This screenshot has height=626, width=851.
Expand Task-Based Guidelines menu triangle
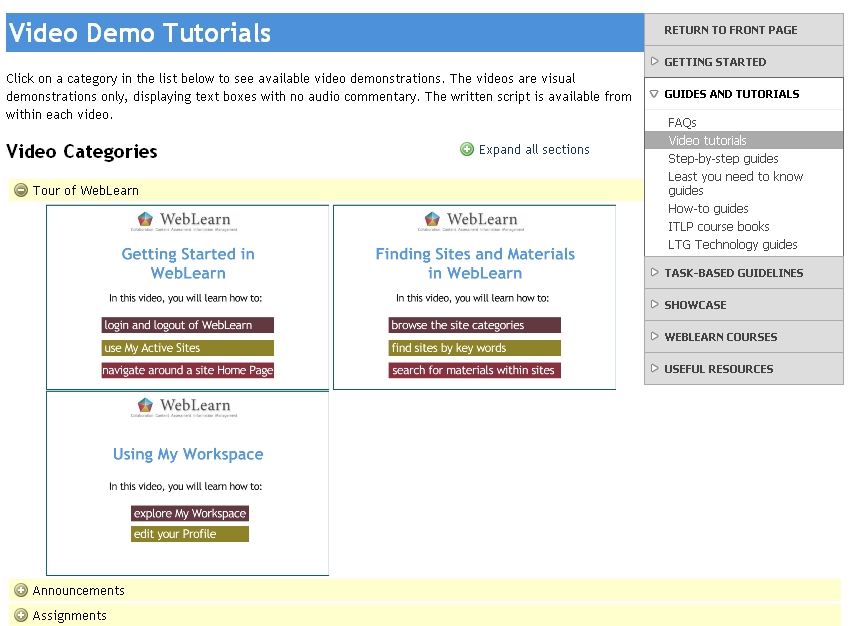tap(655, 273)
